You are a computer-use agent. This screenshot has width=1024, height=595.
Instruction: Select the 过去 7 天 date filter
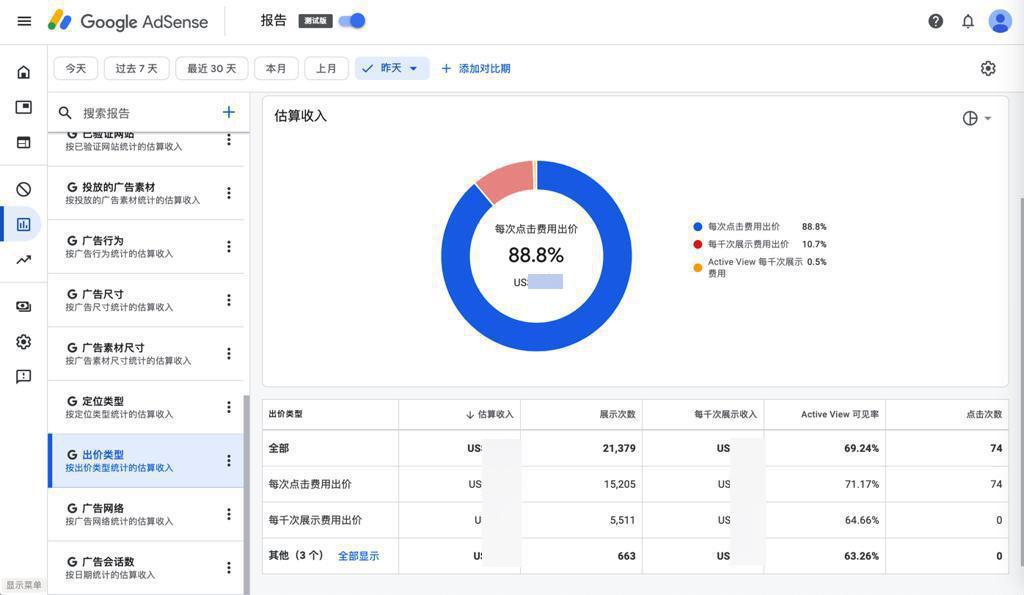(x=136, y=69)
